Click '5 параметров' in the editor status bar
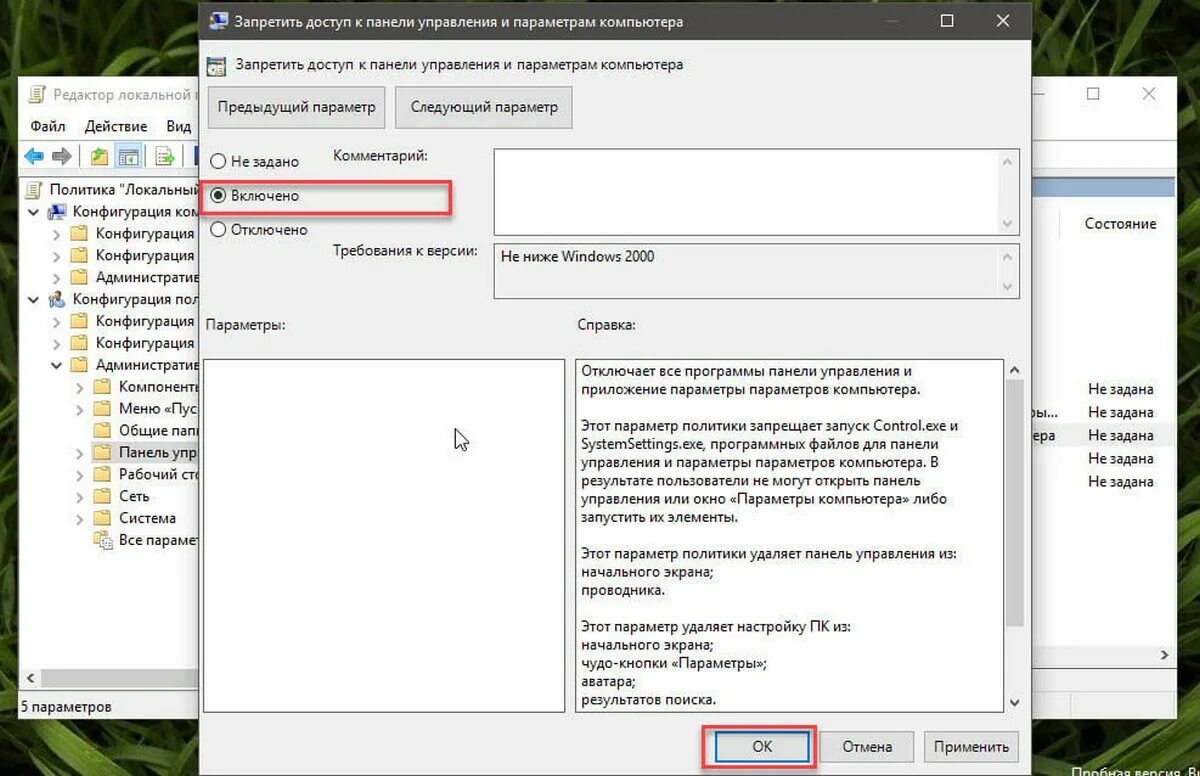This screenshot has height=776, width=1200. pyautogui.click(x=65, y=706)
